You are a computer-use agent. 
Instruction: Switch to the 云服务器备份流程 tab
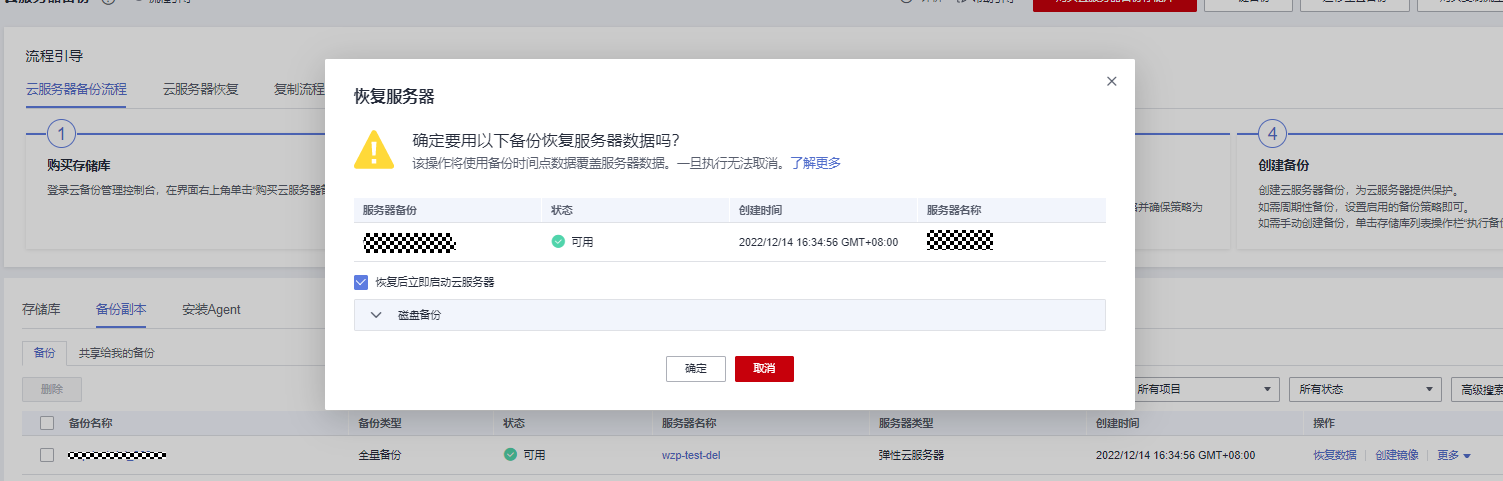click(76, 89)
